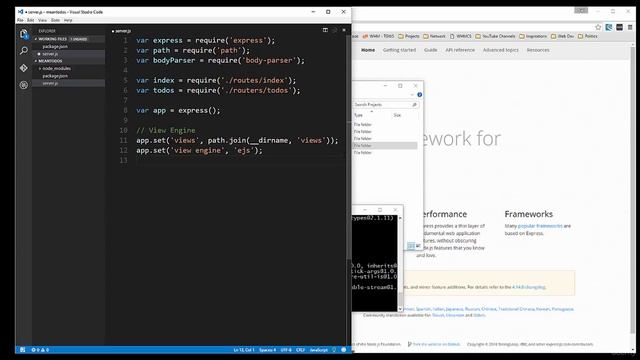Open the Projects bookmark folder
This screenshot has height=360, width=640.
coord(409,36)
